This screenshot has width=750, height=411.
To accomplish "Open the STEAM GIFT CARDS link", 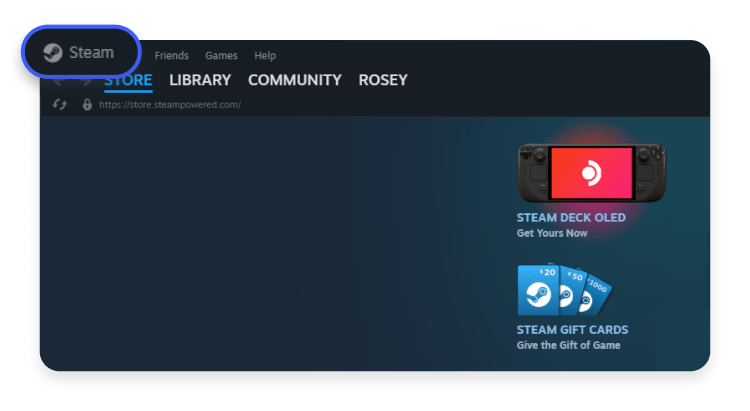I will (x=573, y=330).
